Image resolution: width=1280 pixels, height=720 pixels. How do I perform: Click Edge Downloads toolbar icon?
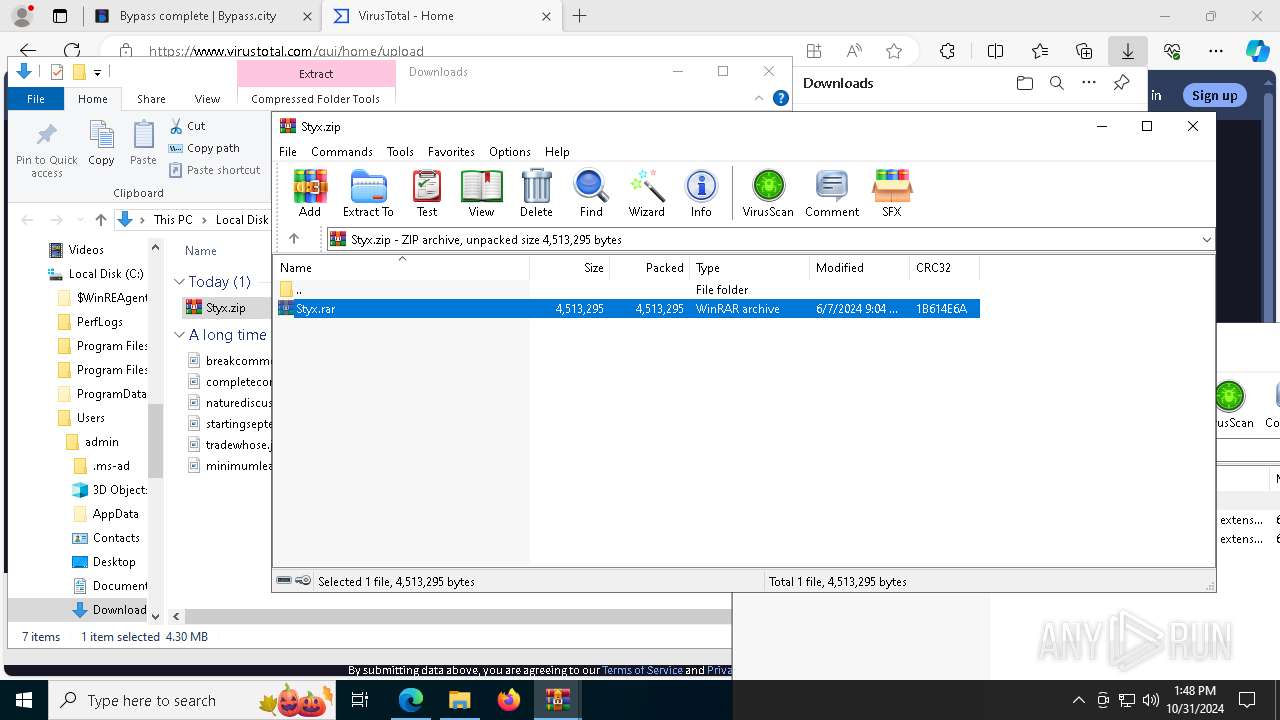1127,51
